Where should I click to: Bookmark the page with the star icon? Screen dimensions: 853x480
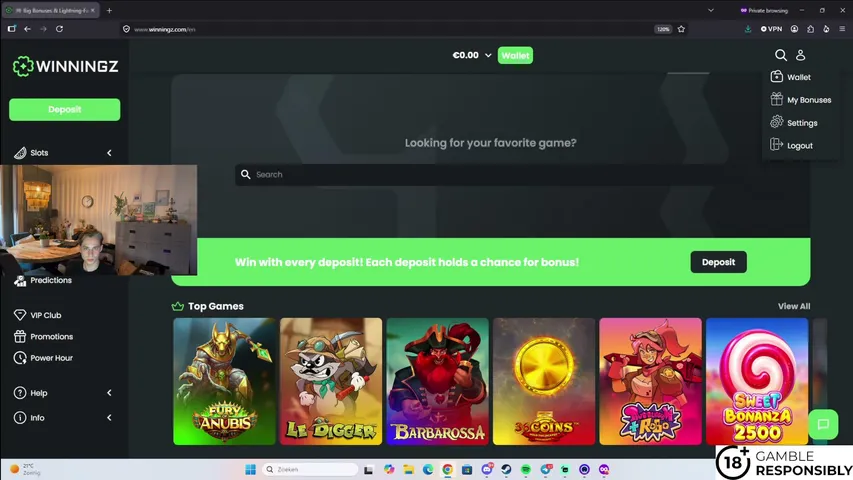pyautogui.click(x=681, y=29)
